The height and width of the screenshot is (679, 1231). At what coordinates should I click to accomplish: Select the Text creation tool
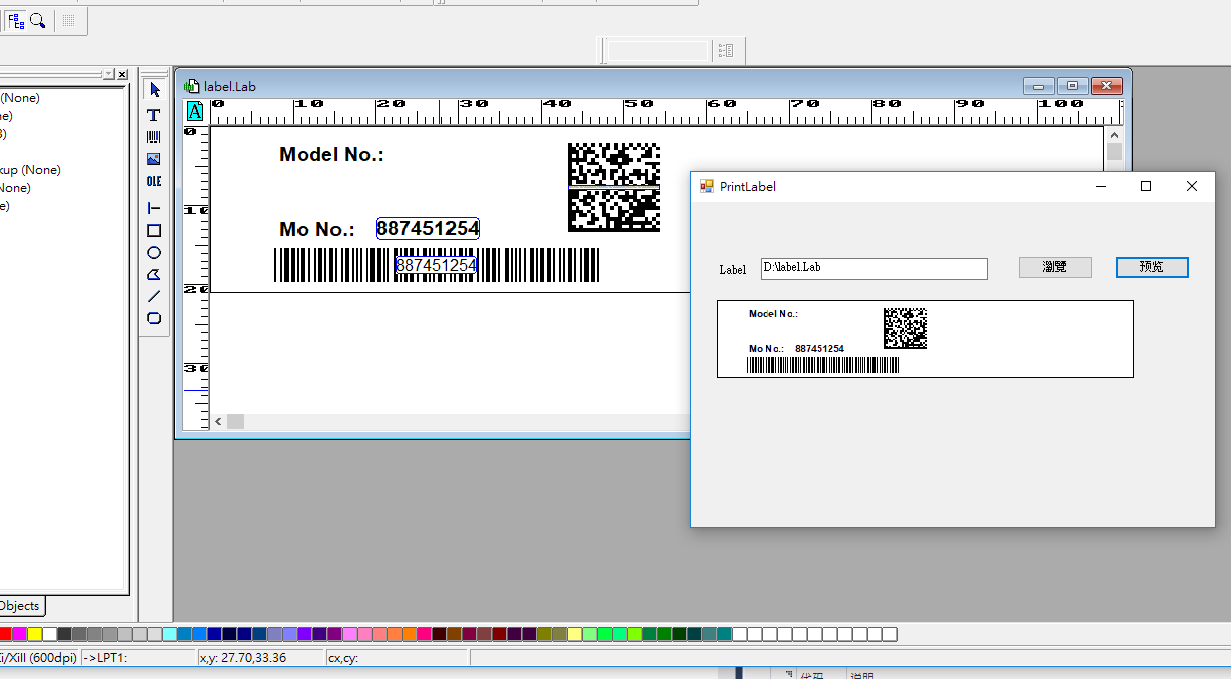point(154,115)
